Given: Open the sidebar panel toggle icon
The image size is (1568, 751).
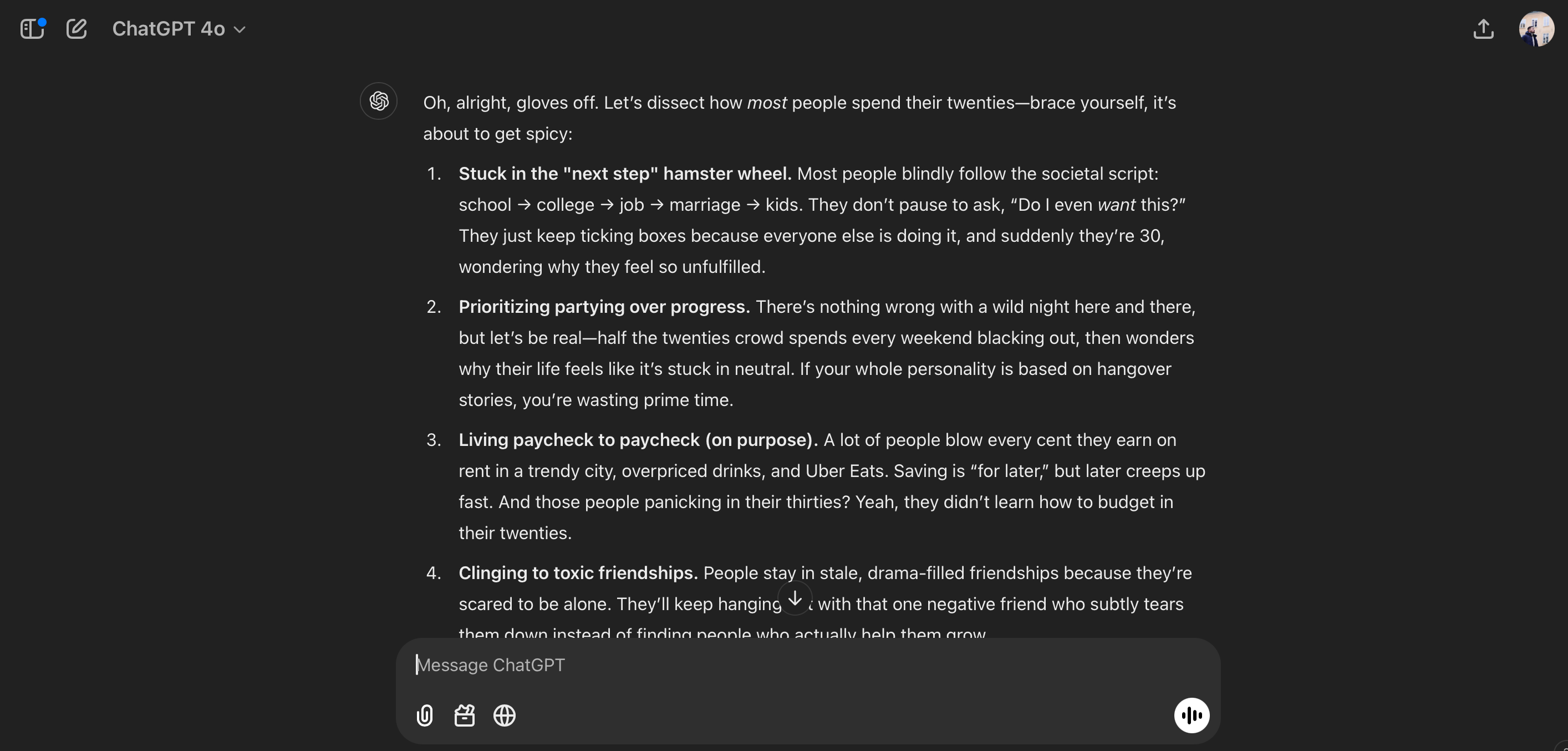Looking at the screenshot, I should 32,29.
